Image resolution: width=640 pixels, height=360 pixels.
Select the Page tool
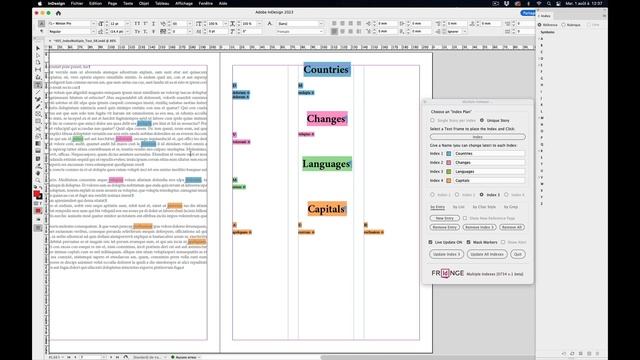point(38,63)
